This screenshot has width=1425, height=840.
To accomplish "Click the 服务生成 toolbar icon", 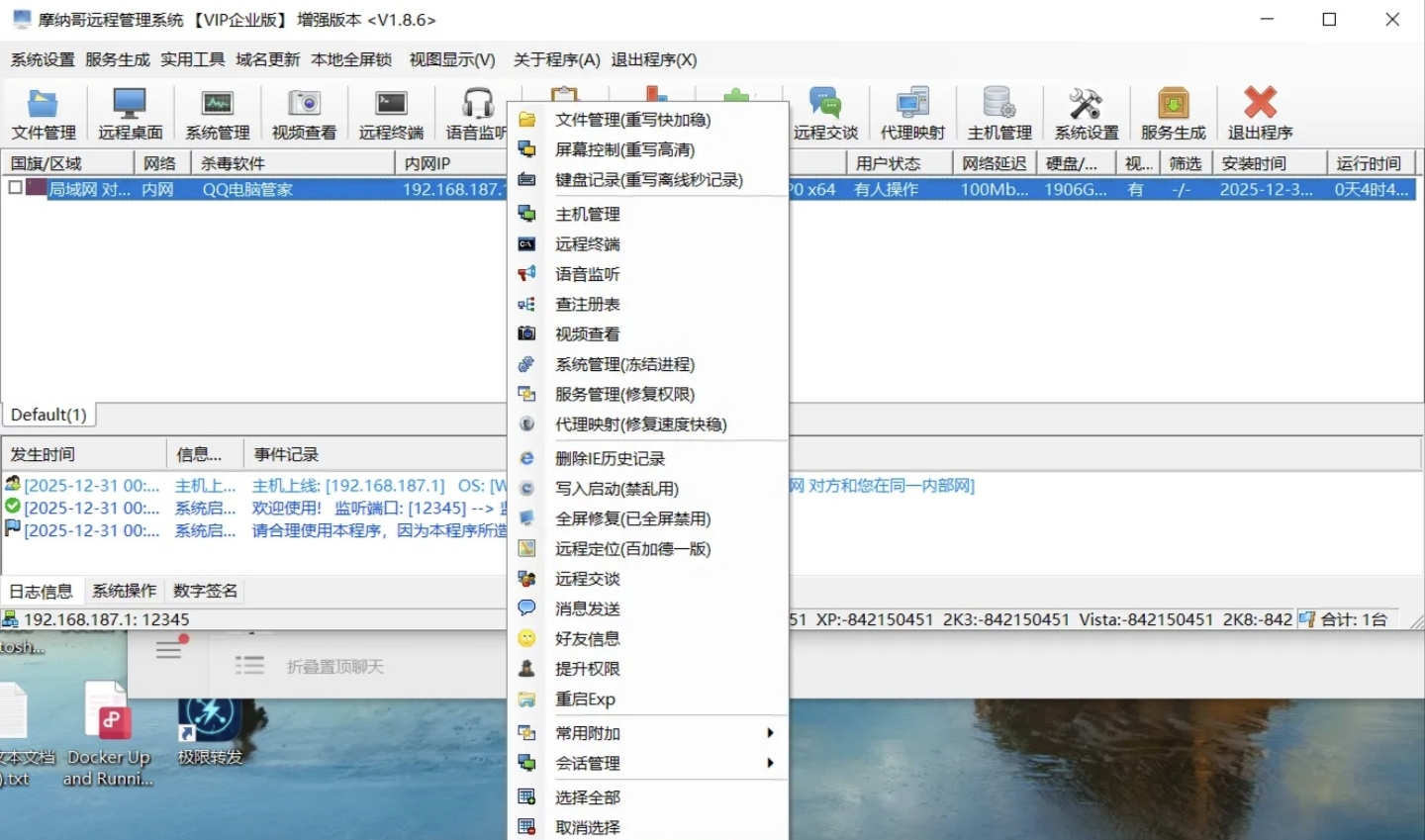I will tap(1172, 111).
